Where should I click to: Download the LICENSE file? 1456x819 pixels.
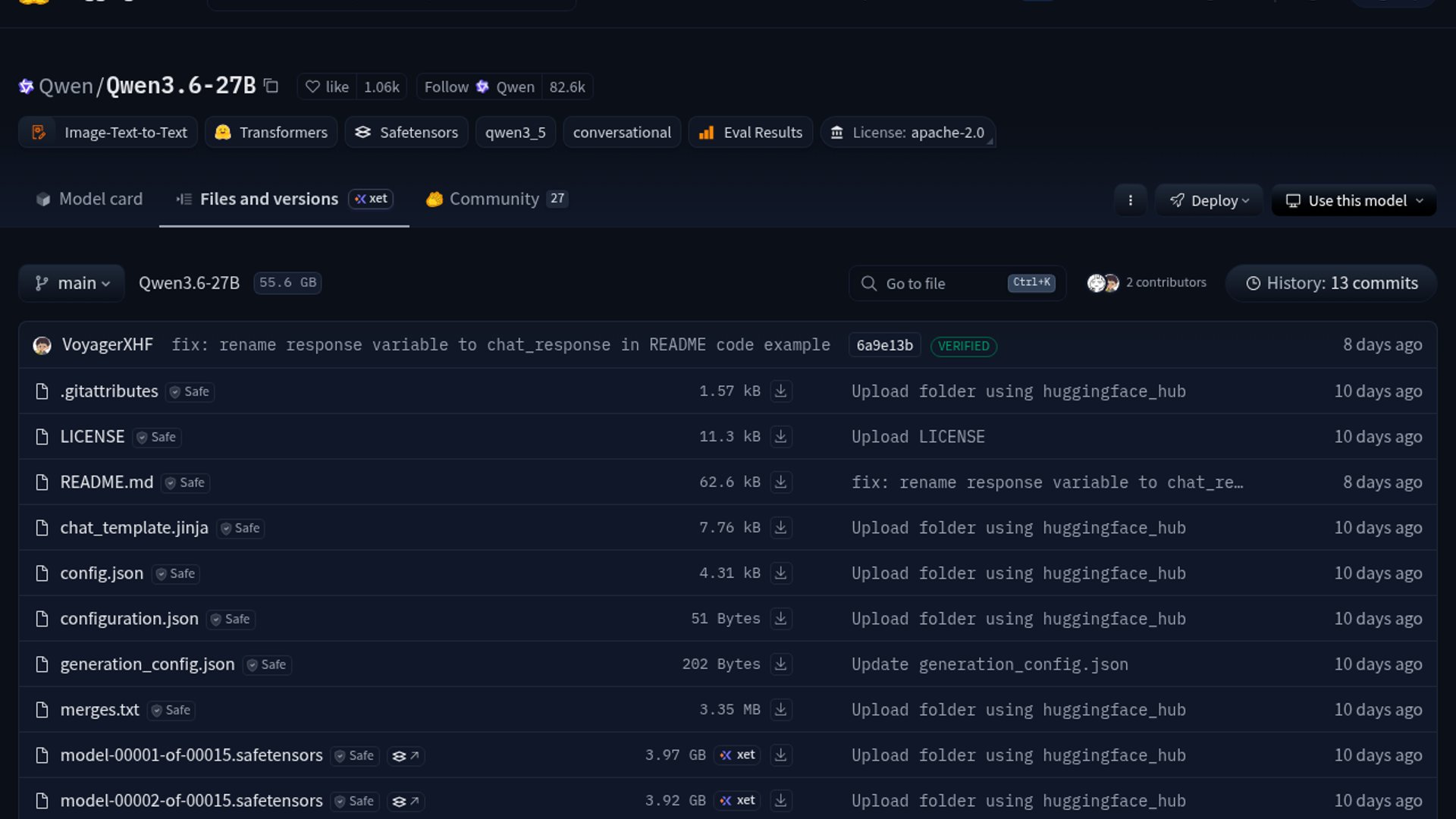780,437
